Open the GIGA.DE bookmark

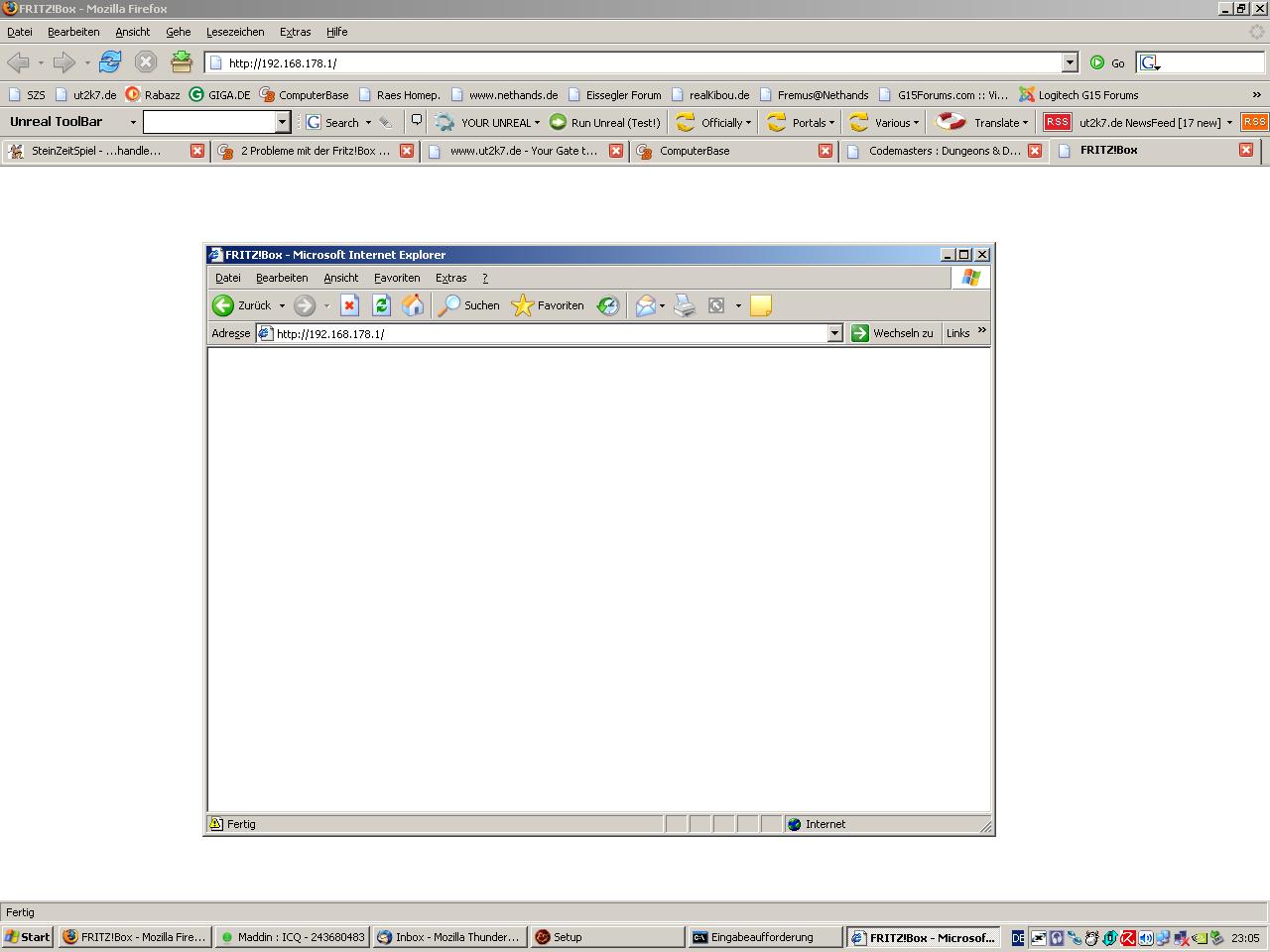click(219, 95)
